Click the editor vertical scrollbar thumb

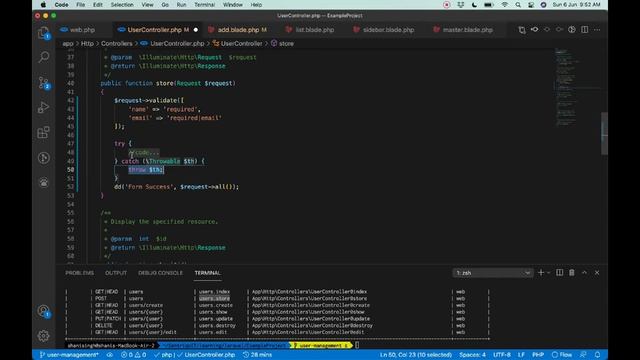604,133
